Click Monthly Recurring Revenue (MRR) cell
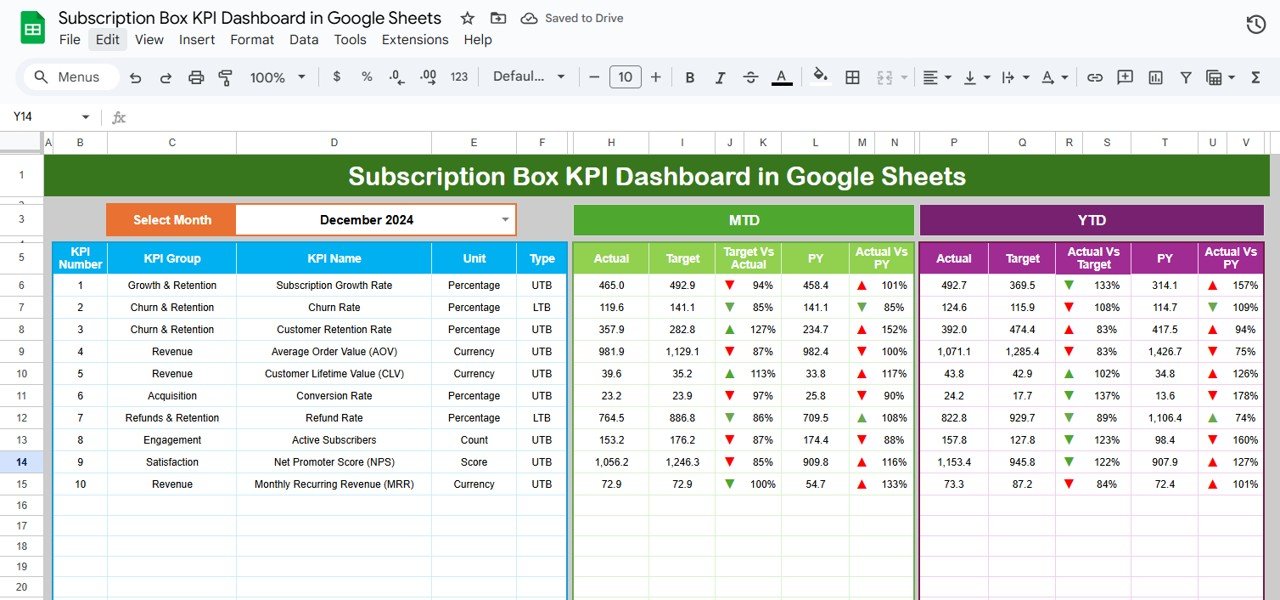The width and height of the screenshot is (1280, 600). 334,484
